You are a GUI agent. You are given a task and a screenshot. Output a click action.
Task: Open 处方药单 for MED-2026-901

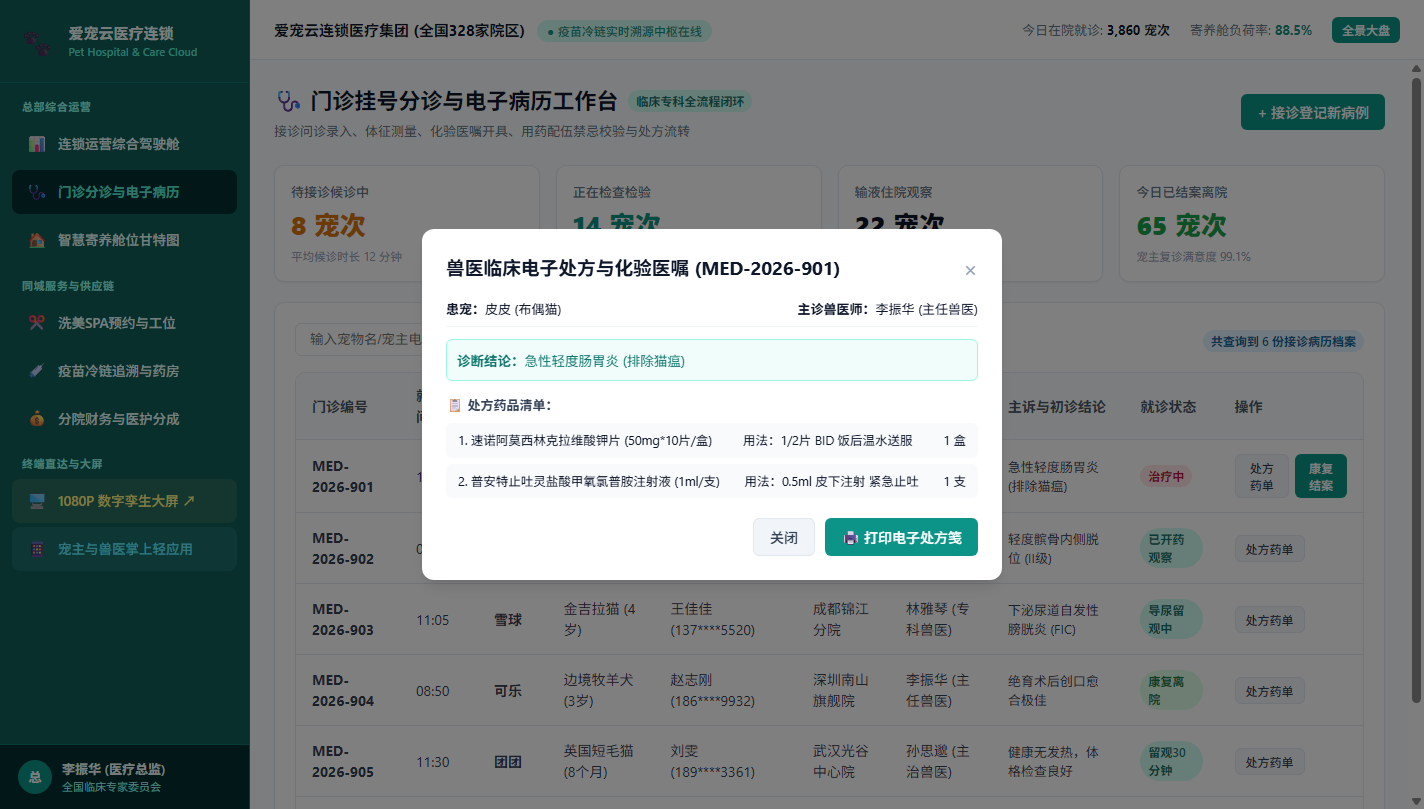[1262, 476]
